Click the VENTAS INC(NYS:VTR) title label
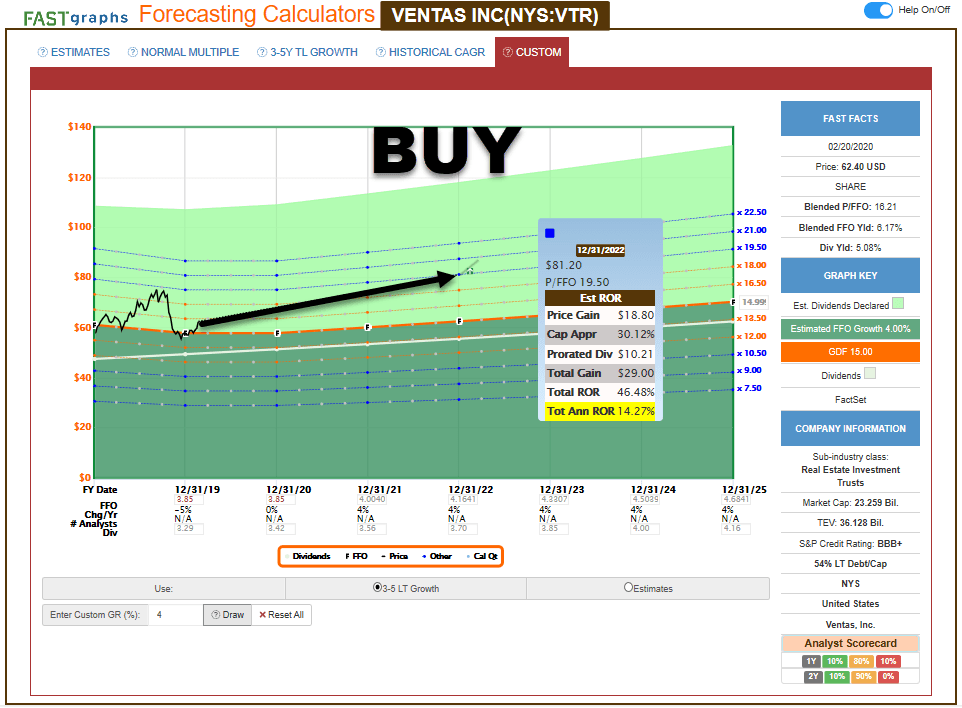The image size is (962, 708). tap(494, 15)
